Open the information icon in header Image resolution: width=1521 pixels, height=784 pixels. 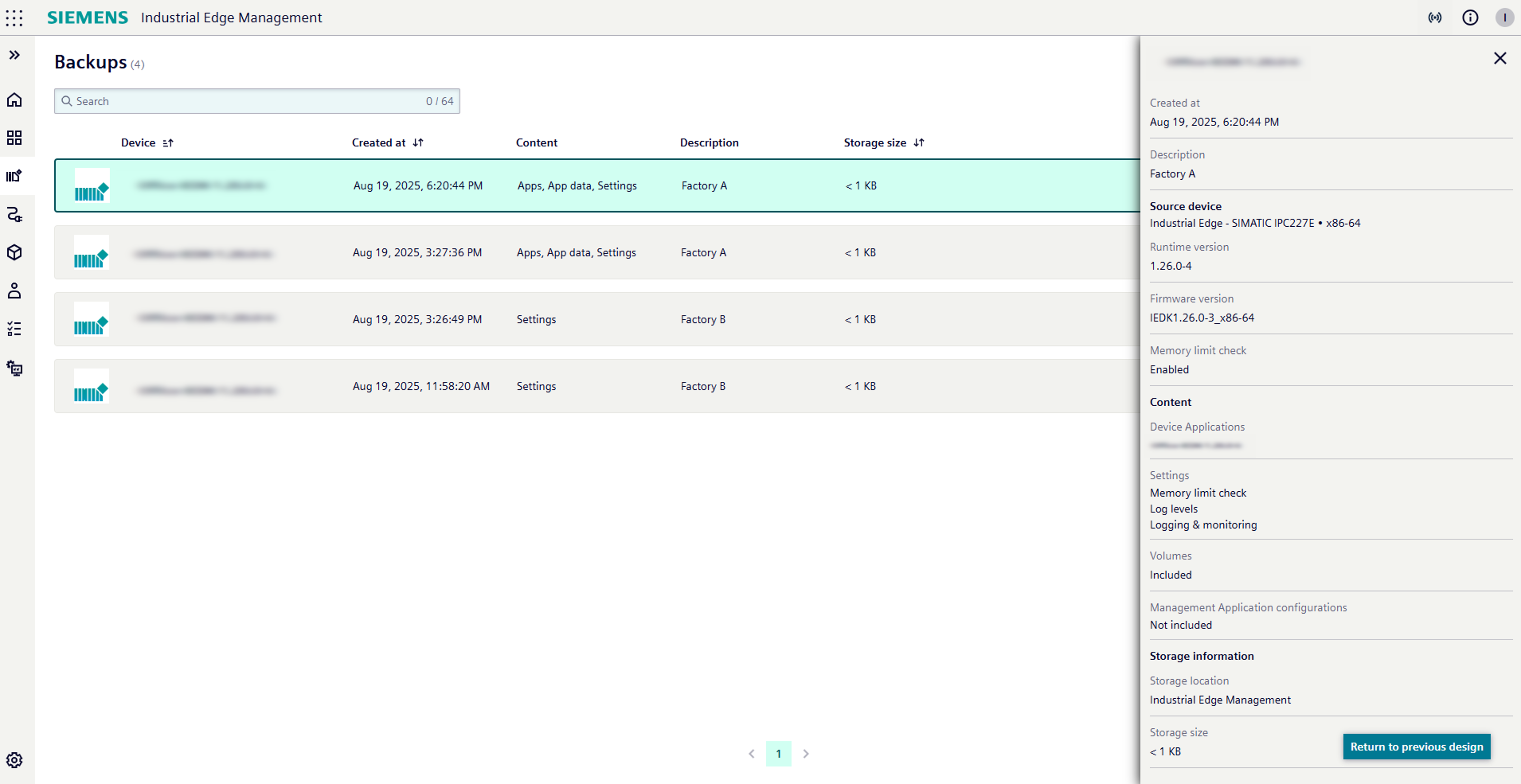tap(1469, 18)
